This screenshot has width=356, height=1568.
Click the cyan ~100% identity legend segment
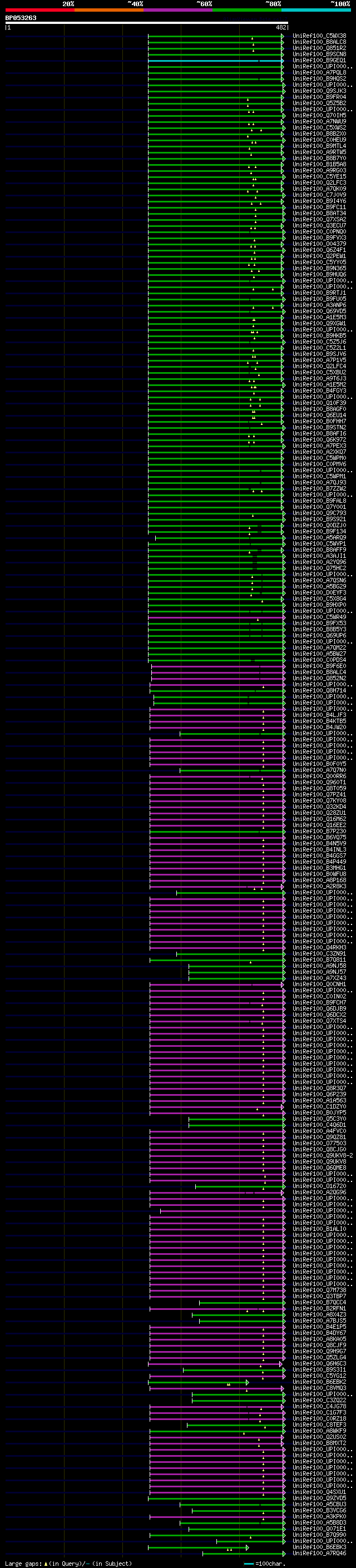coord(316,10)
